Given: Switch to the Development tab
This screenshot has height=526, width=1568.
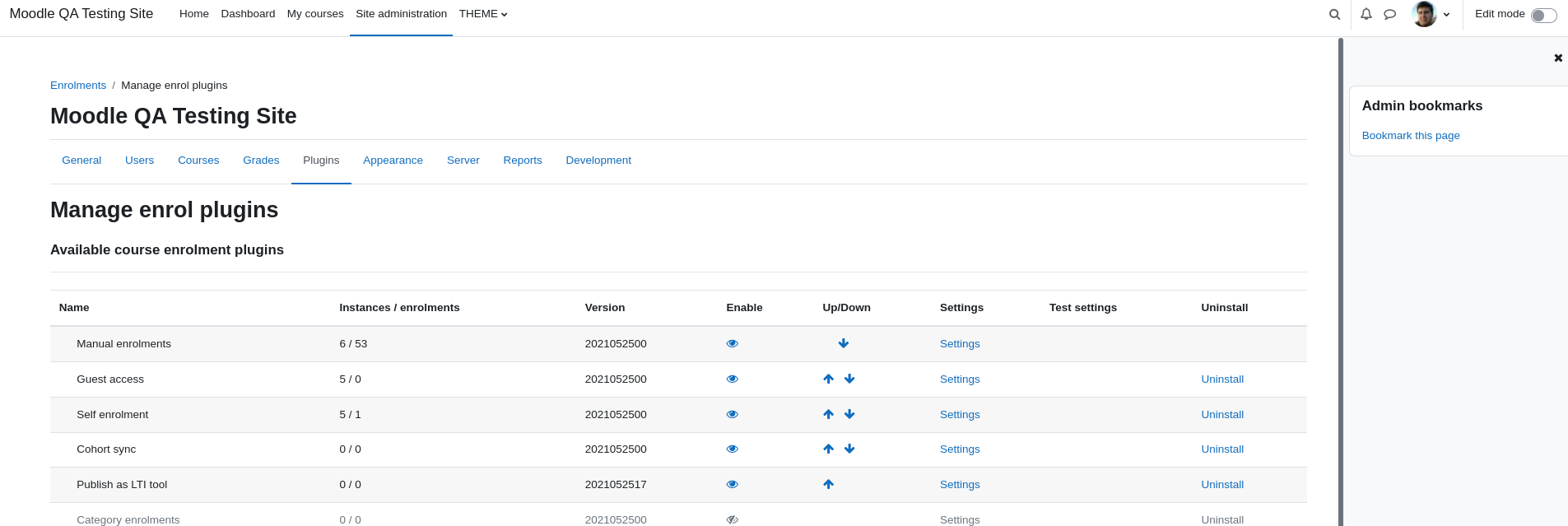Looking at the screenshot, I should point(598,161).
